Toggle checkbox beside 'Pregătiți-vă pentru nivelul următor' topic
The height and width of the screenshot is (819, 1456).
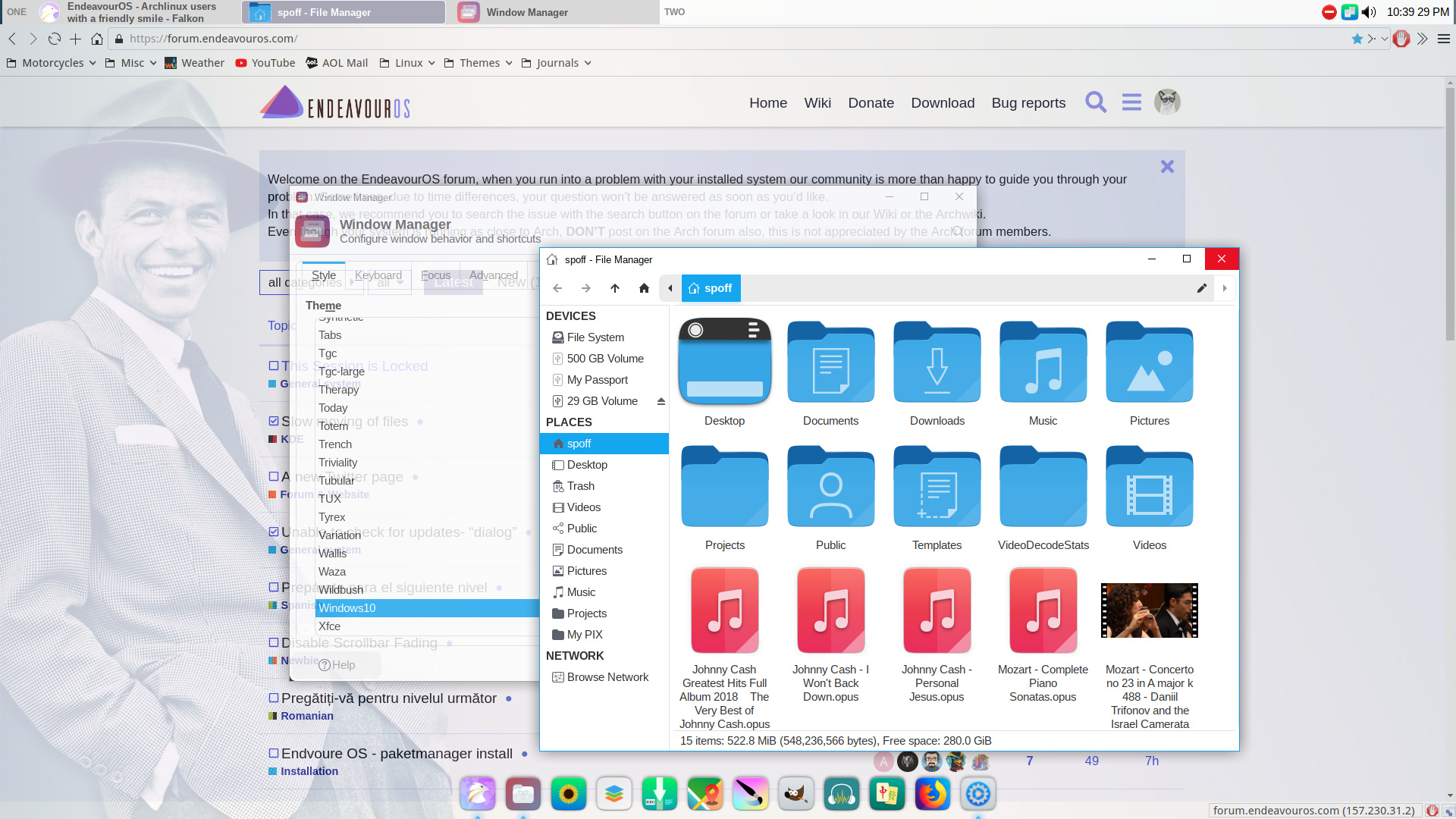(274, 698)
